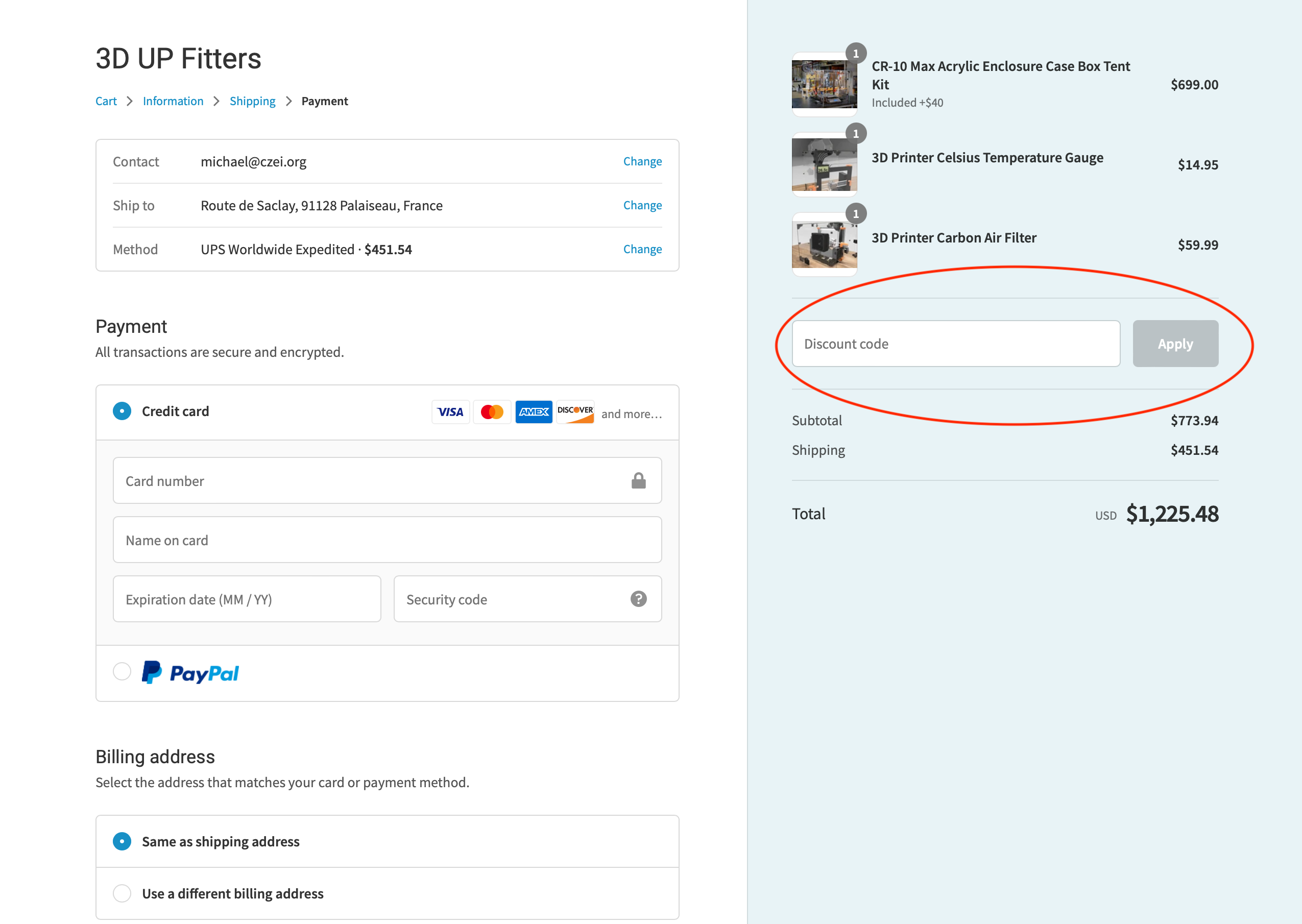The height and width of the screenshot is (924, 1302).
Task: Click the lock icon in card number field
Action: coord(638,481)
